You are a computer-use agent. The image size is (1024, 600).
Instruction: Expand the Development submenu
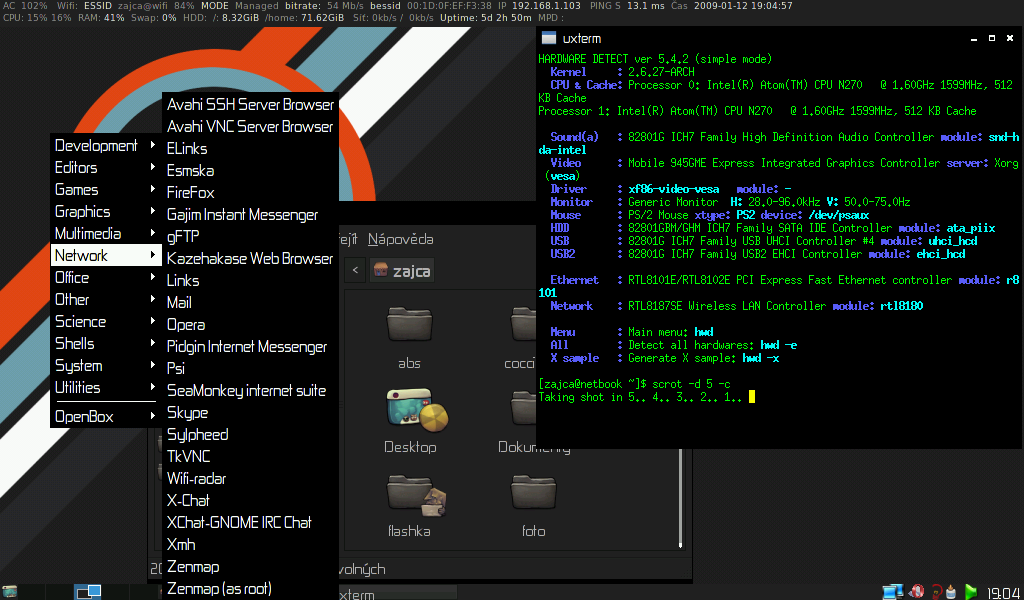point(104,145)
